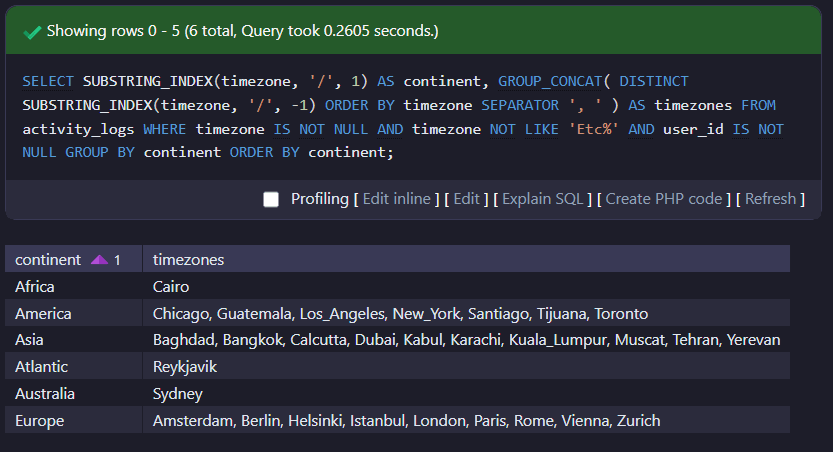Open the Edit link next to Edit inline
The height and width of the screenshot is (452, 833).
[x=466, y=199]
